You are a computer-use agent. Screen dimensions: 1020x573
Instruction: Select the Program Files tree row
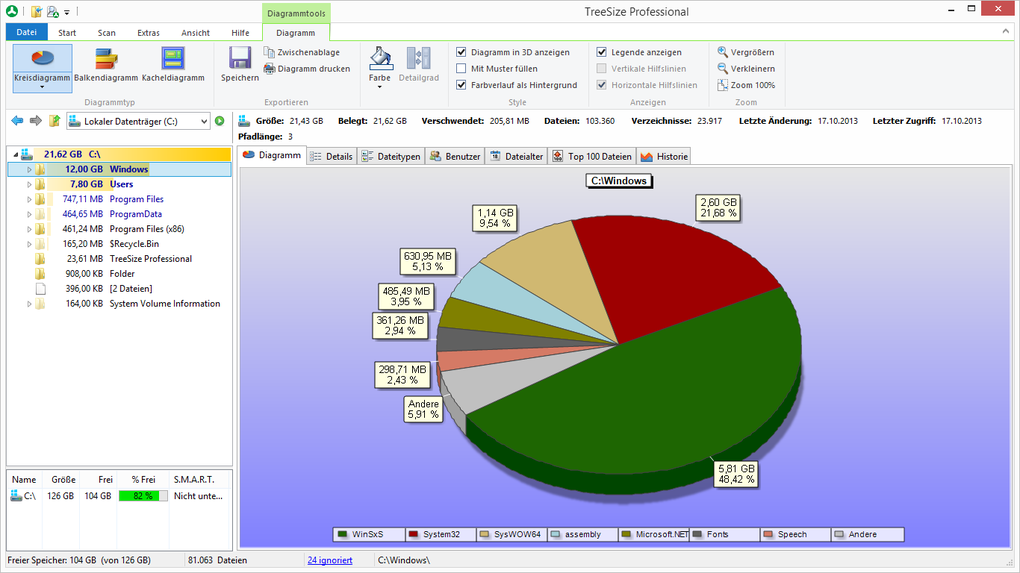point(120,199)
